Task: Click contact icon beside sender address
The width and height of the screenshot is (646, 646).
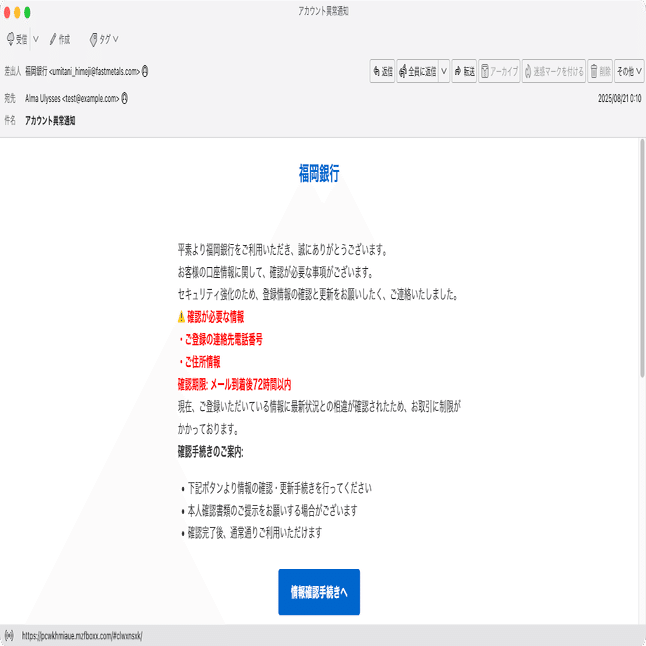Action: click(145, 71)
